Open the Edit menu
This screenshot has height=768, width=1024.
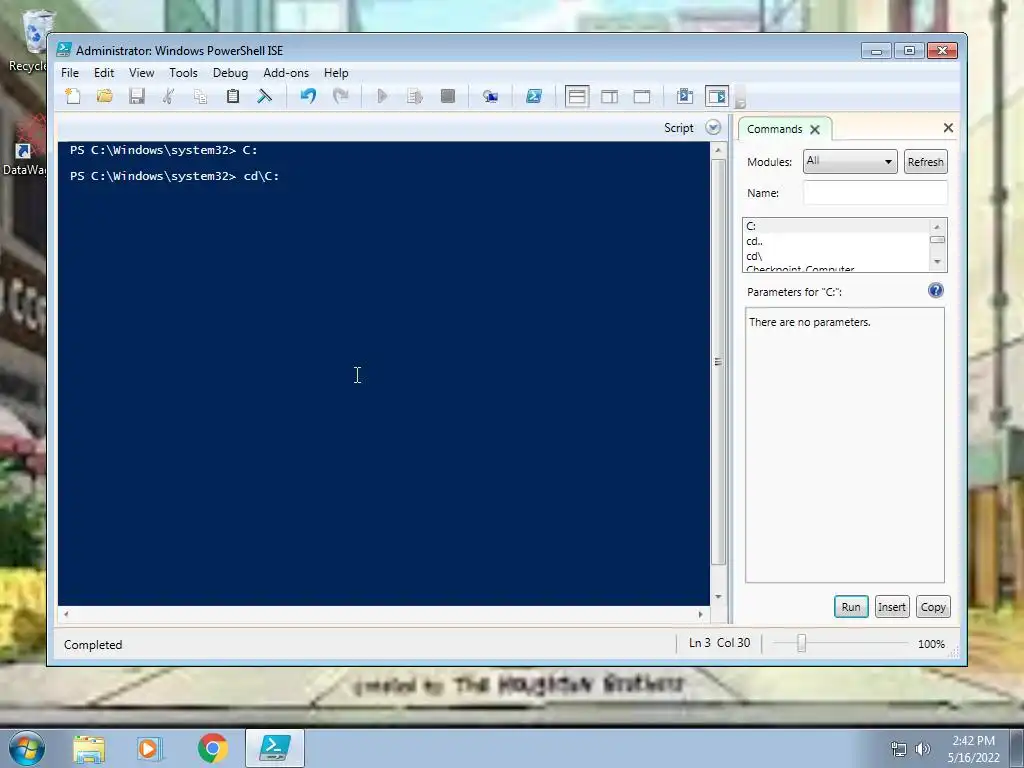coord(104,73)
